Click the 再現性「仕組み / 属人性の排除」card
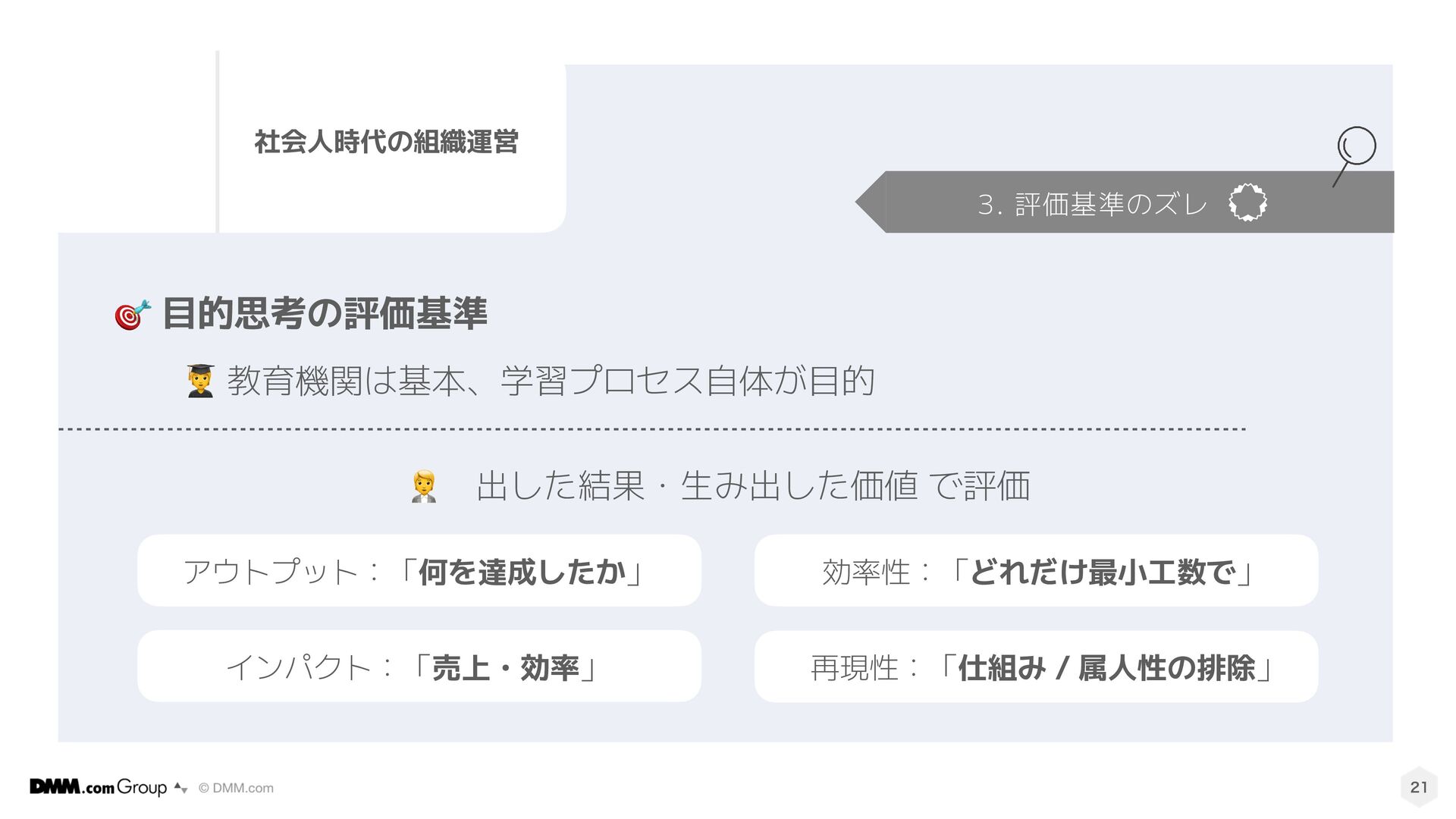This screenshot has width=1456, height=819. pyautogui.click(x=1036, y=667)
